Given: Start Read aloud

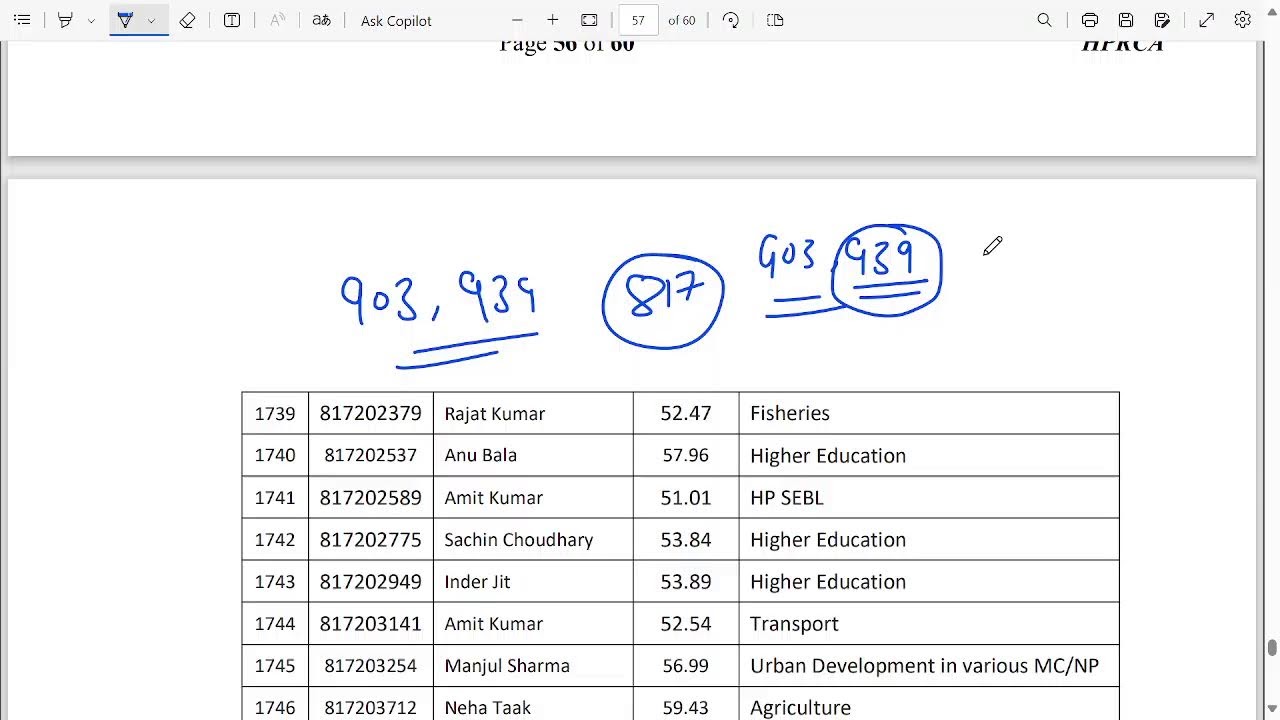Looking at the screenshot, I should click(278, 20).
